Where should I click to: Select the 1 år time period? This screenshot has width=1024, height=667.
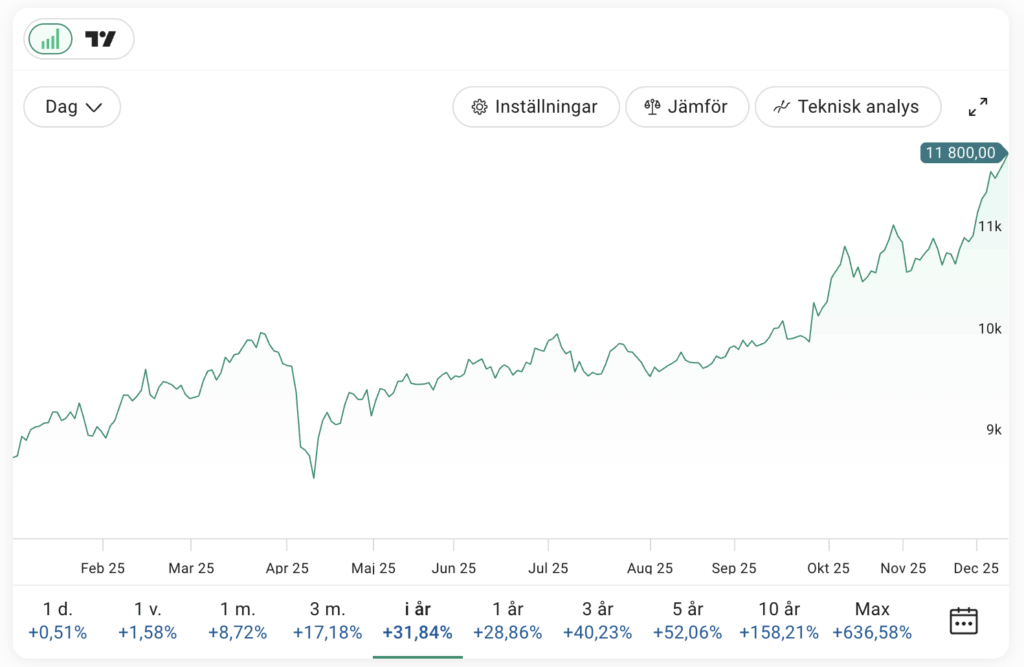click(x=508, y=621)
